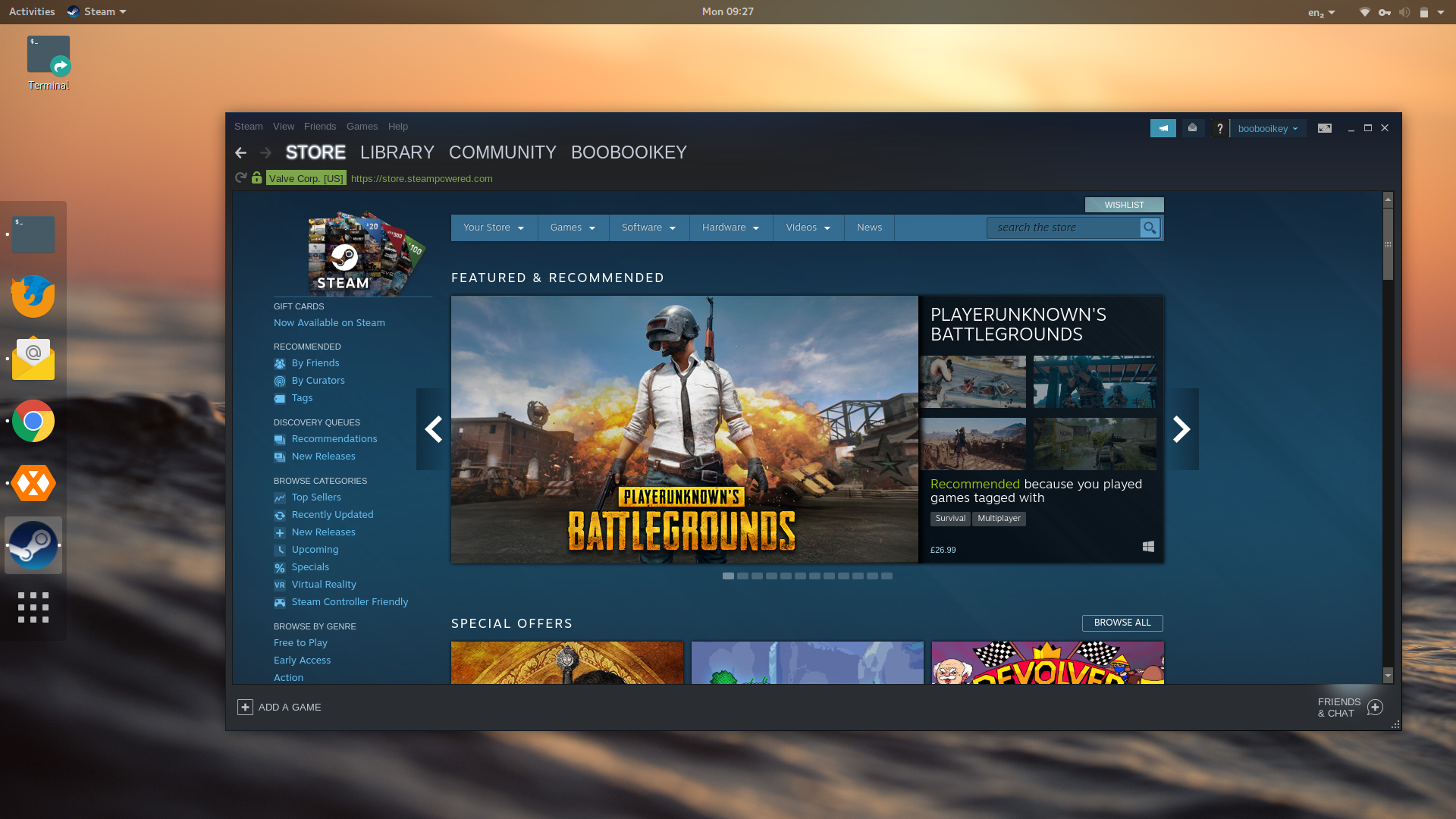Click the green SSL padlock icon
Screen dimensions: 1456x819
(257, 177)
